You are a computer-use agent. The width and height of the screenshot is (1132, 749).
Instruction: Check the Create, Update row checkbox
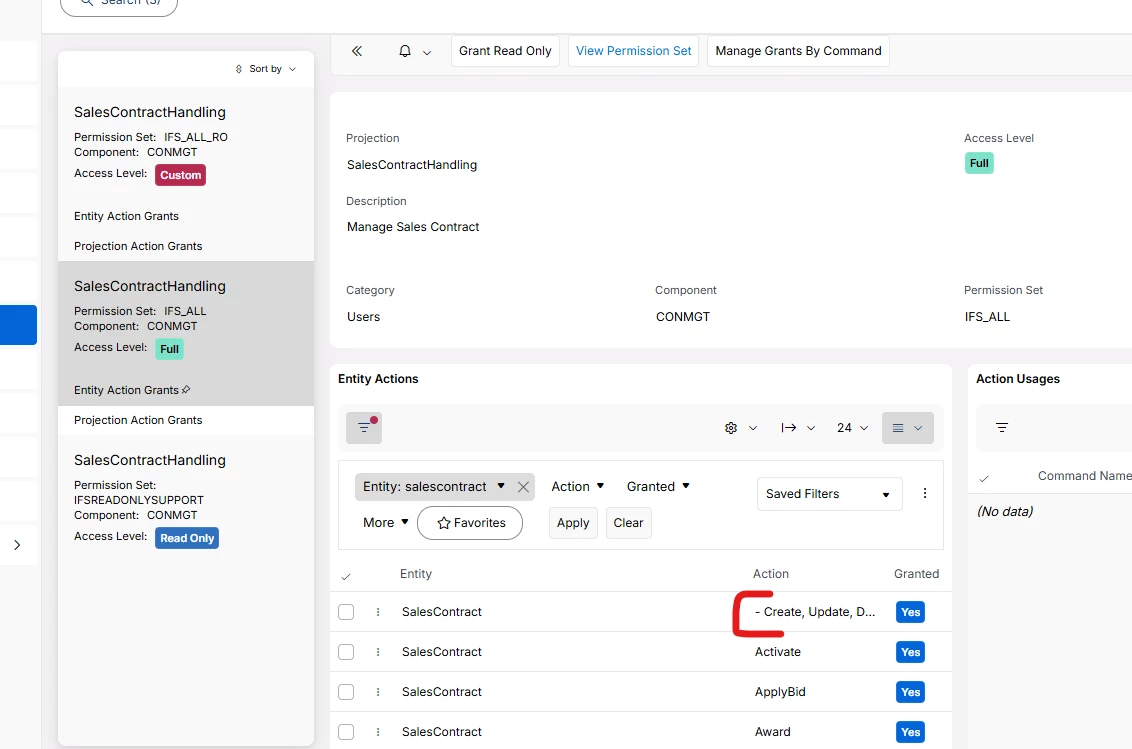pos(347,612)
